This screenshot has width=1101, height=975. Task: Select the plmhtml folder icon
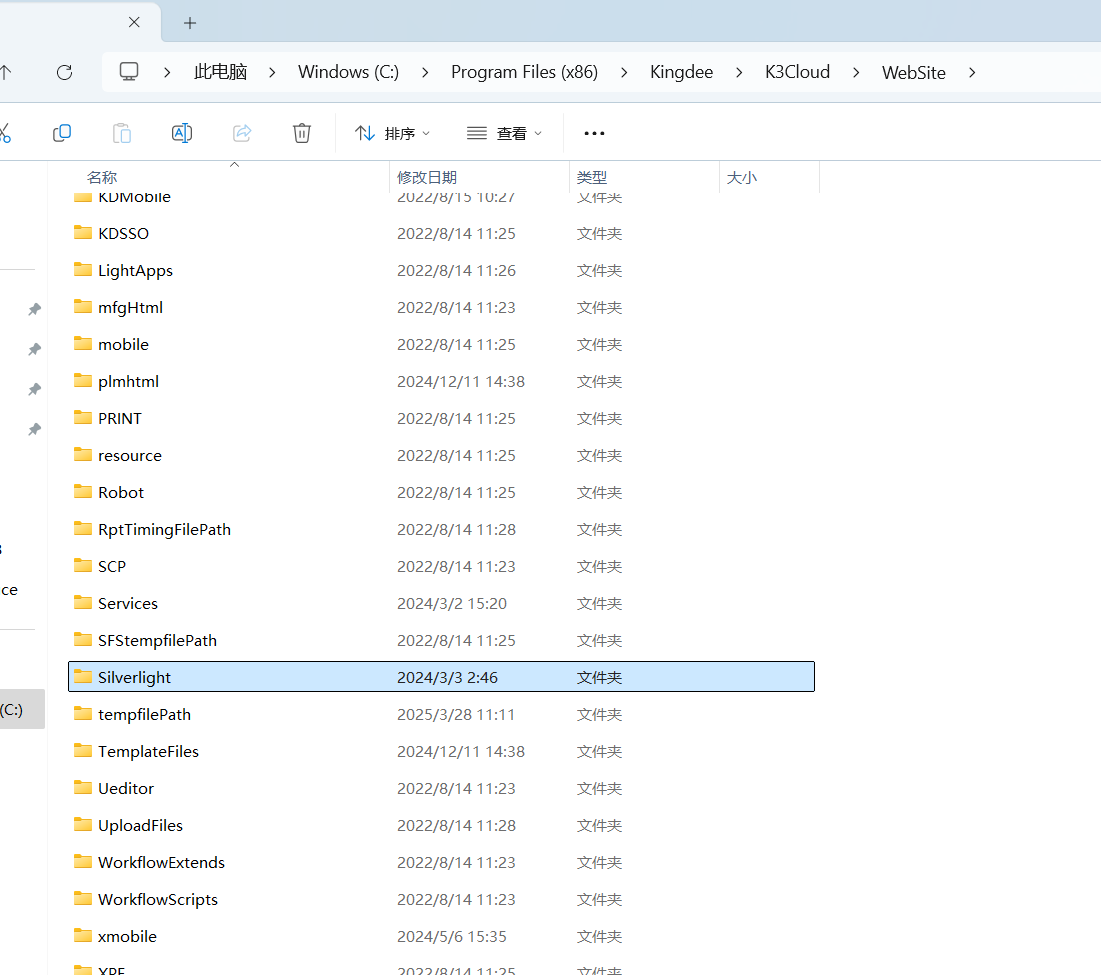[83, 380]
